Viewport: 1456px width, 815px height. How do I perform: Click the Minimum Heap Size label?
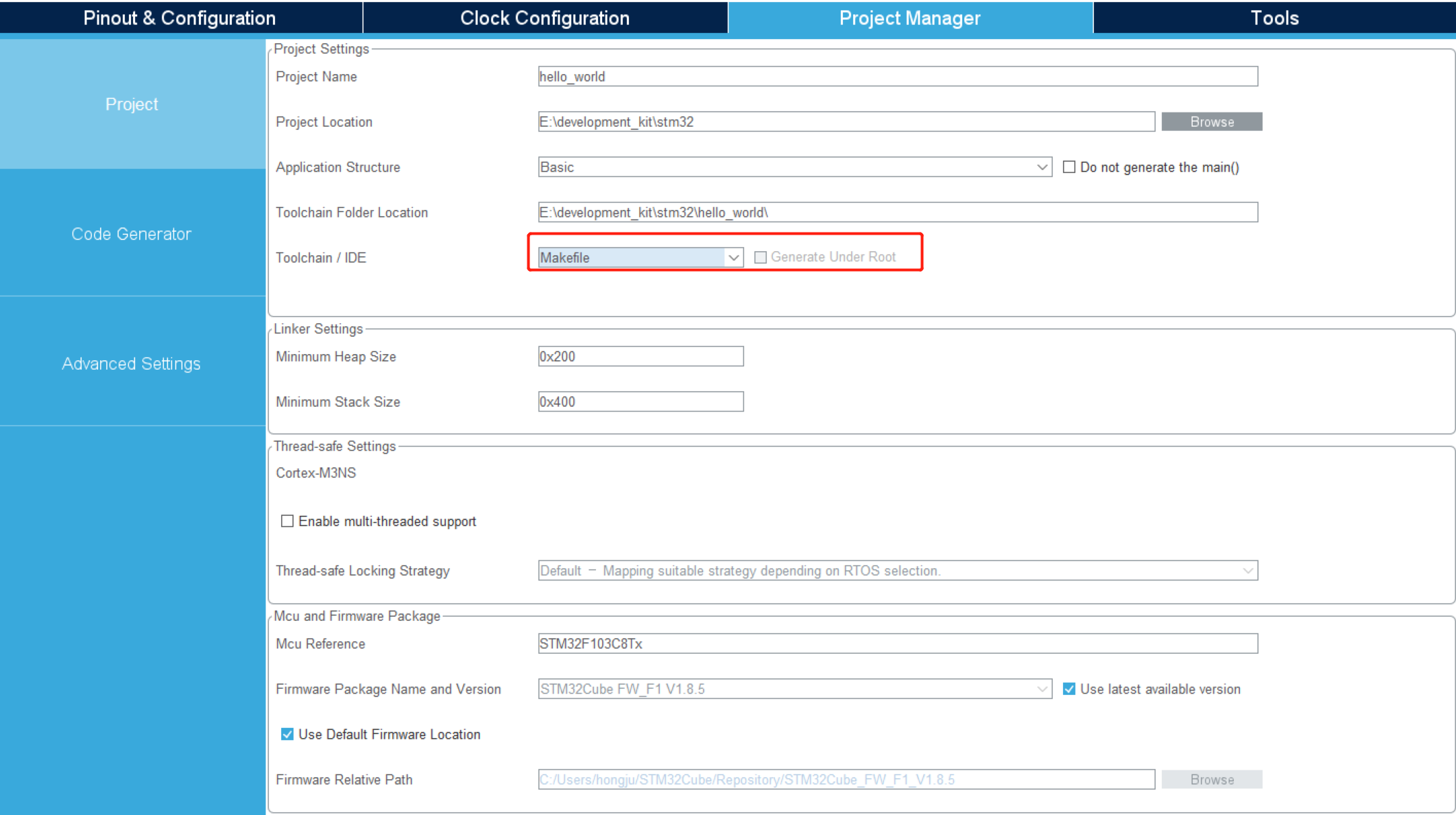click(x=336, y=356)
